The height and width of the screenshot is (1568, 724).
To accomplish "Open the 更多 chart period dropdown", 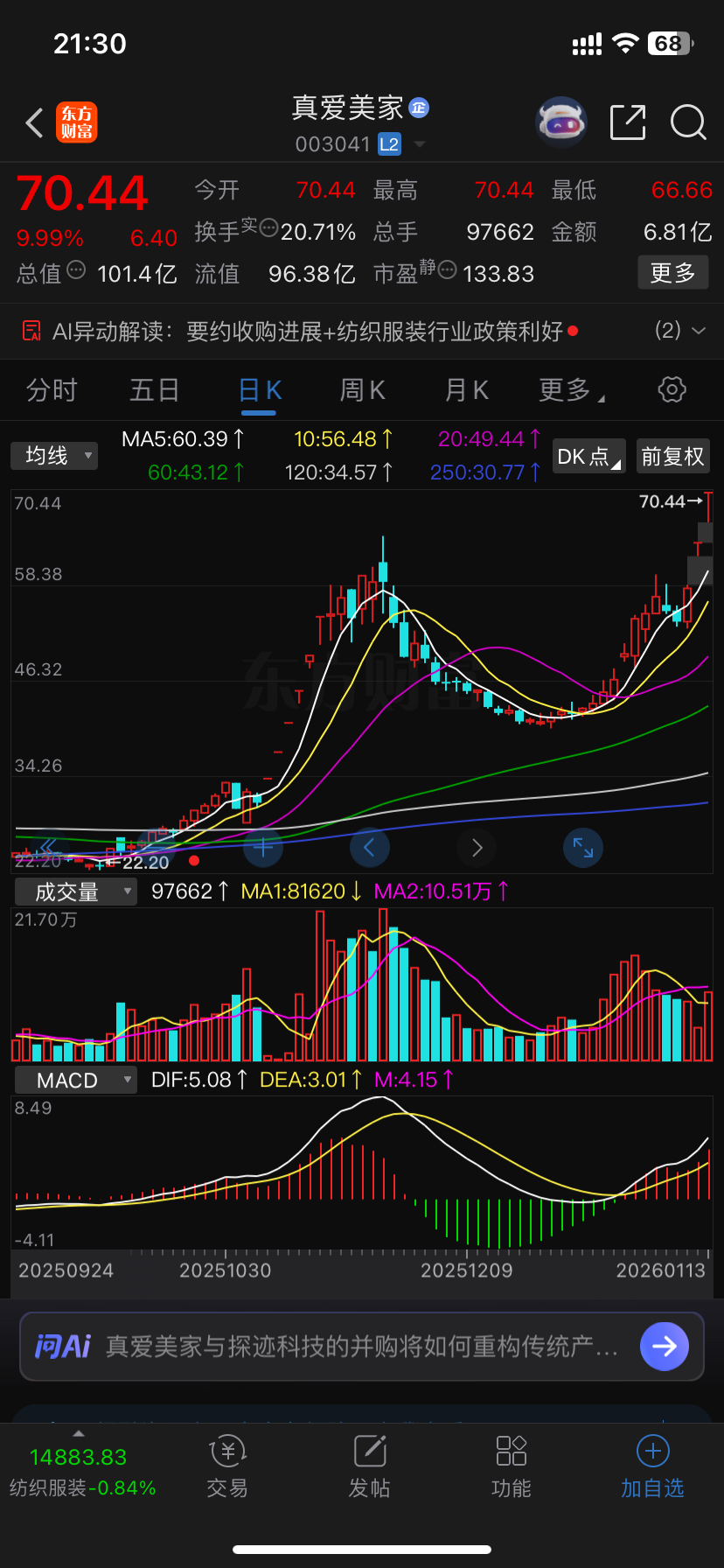I will click(572, 390).
